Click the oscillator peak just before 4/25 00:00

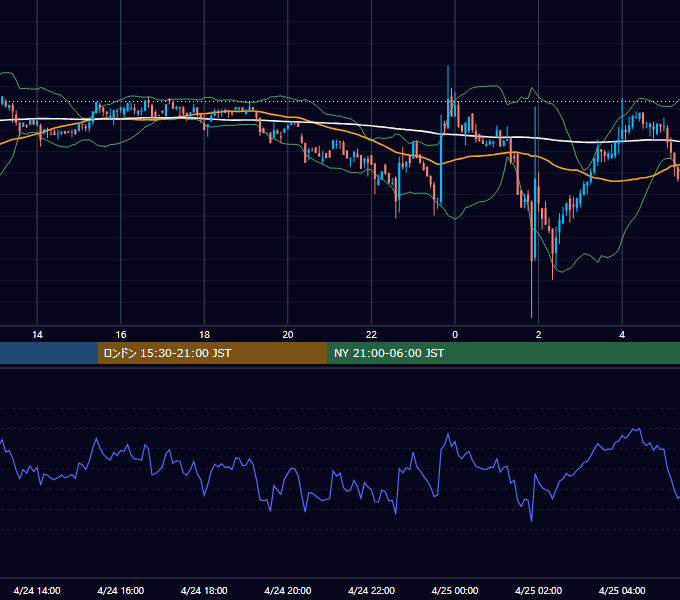coord(448,434)
